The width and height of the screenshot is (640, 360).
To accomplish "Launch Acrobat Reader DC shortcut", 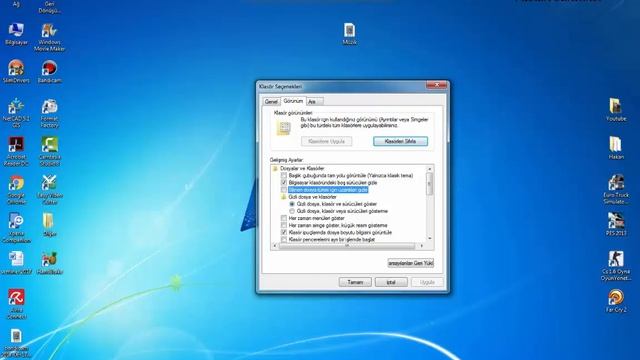I will click(16, 151).
